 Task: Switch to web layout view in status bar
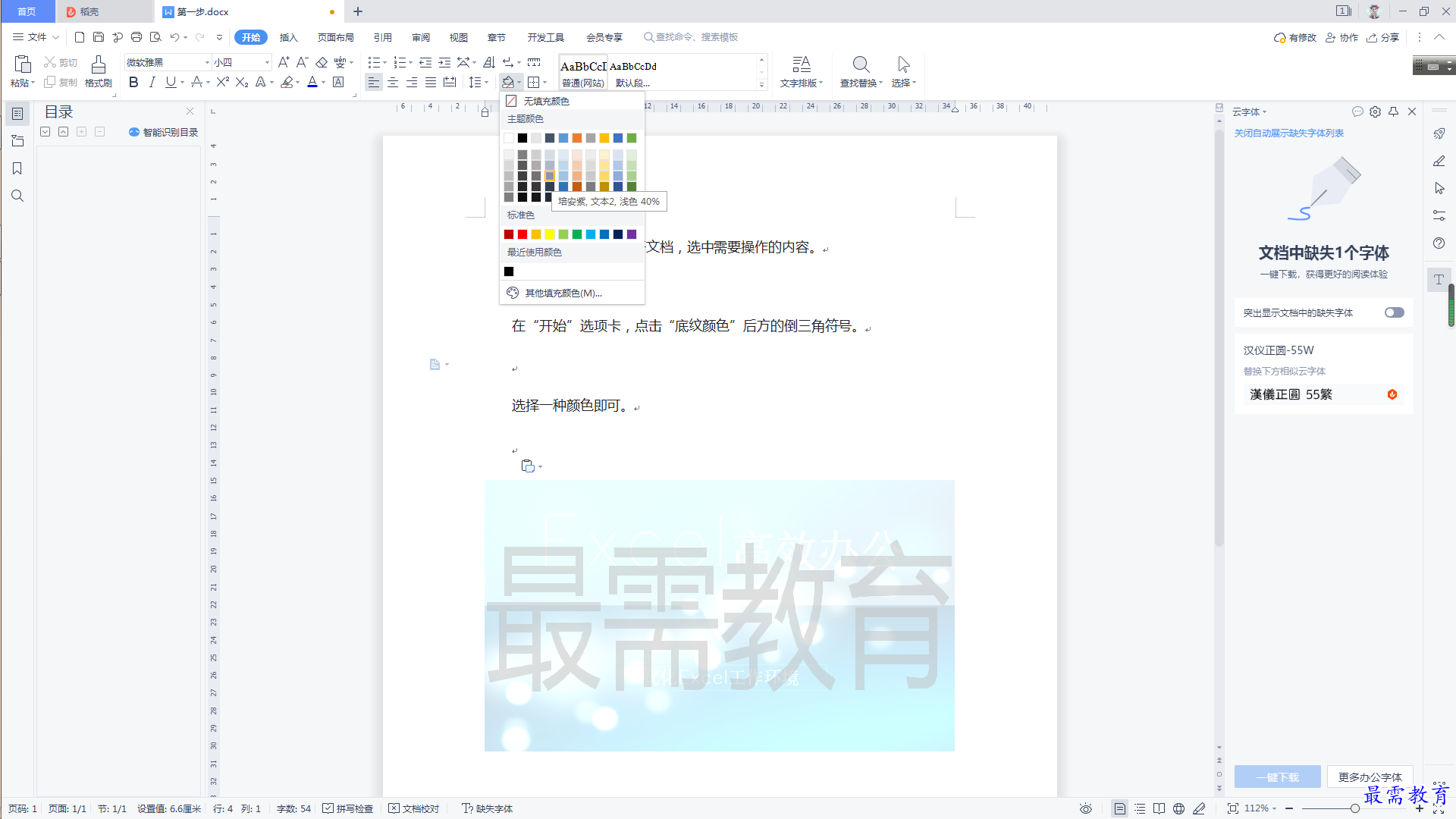point(1178,808)
